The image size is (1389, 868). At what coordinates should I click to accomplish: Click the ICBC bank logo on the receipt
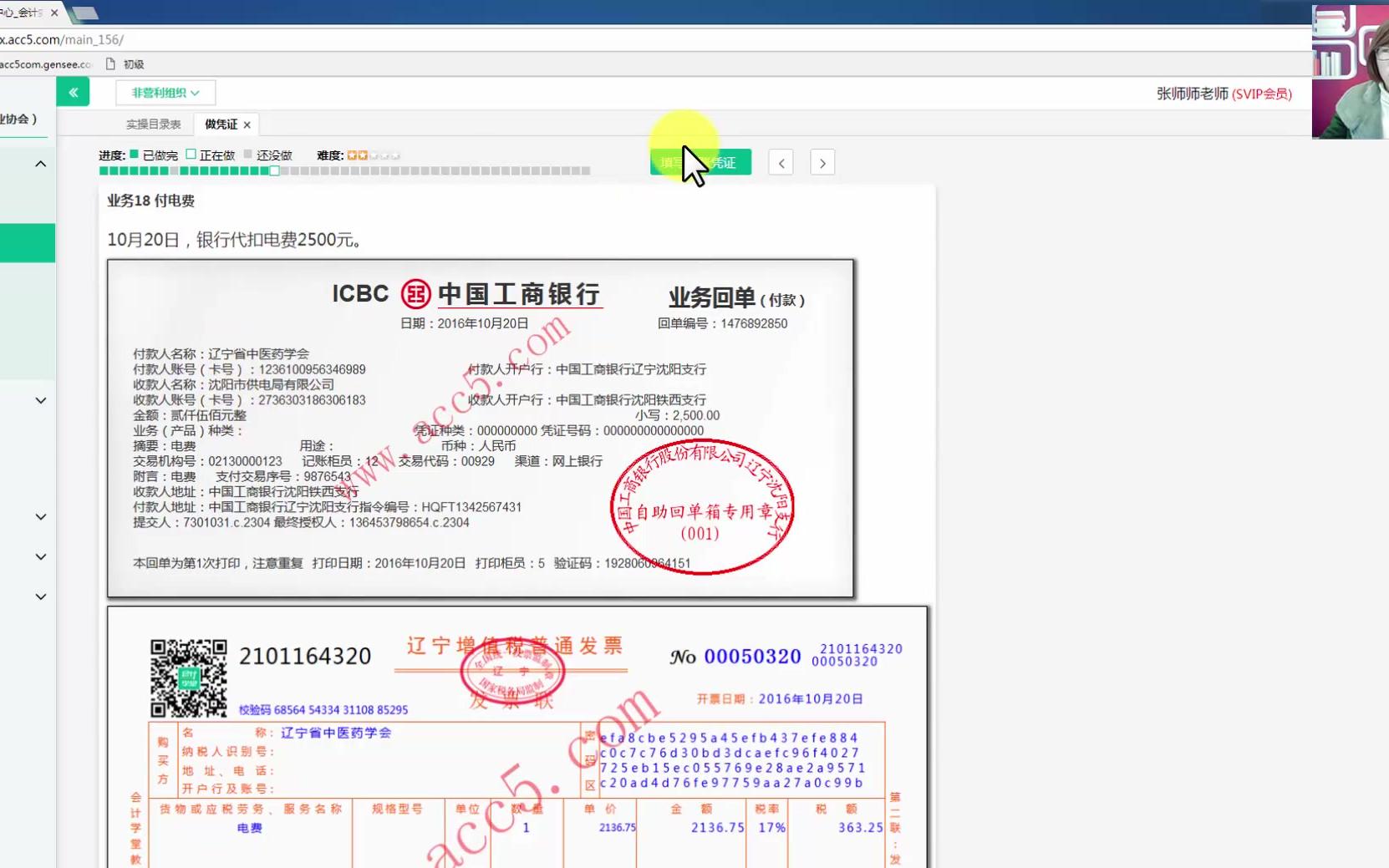[415, 294]
